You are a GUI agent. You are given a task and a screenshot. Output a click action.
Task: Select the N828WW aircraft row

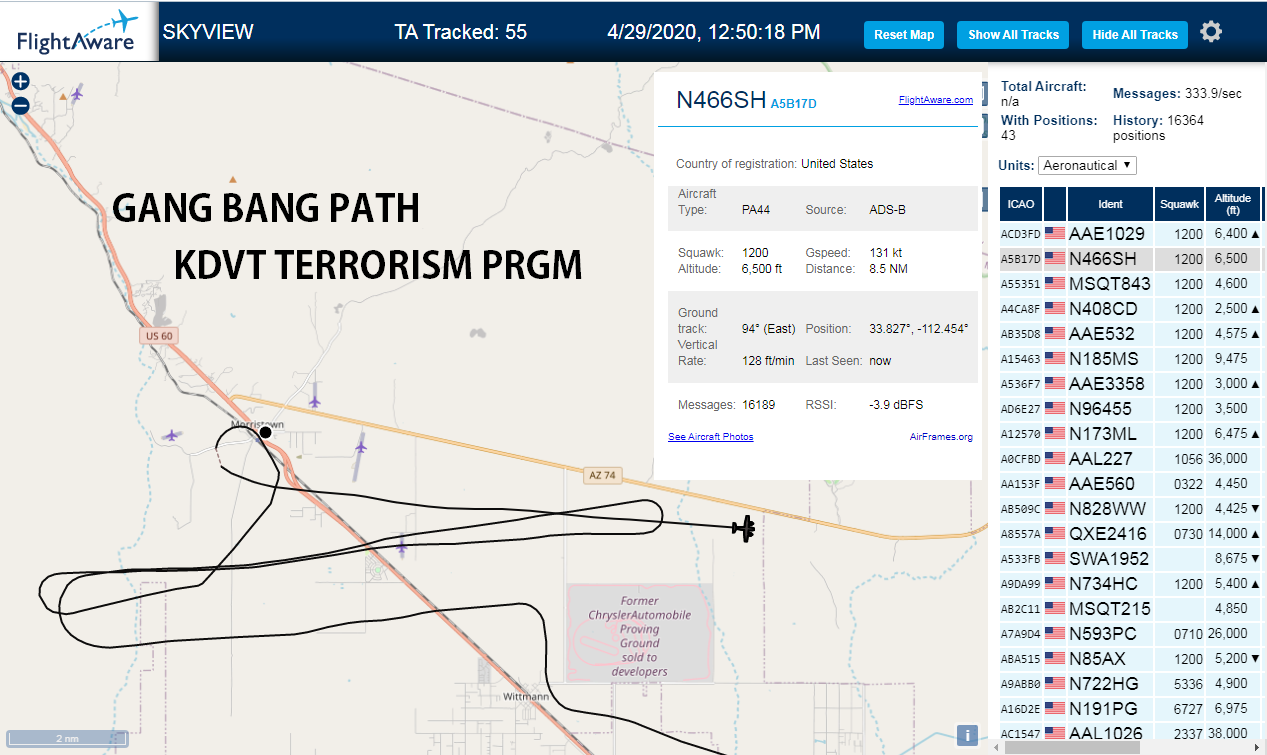(1129, 508)
